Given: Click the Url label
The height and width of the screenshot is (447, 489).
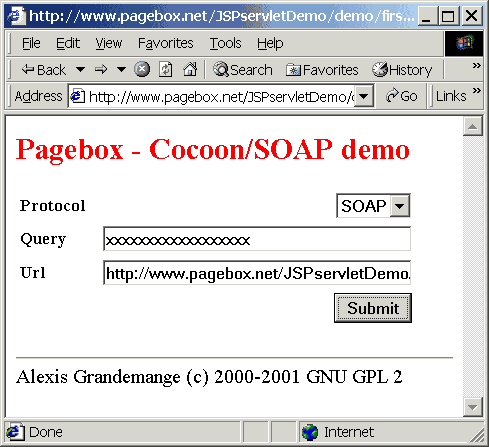Looking at the screenshot, I should pos(33,273).
